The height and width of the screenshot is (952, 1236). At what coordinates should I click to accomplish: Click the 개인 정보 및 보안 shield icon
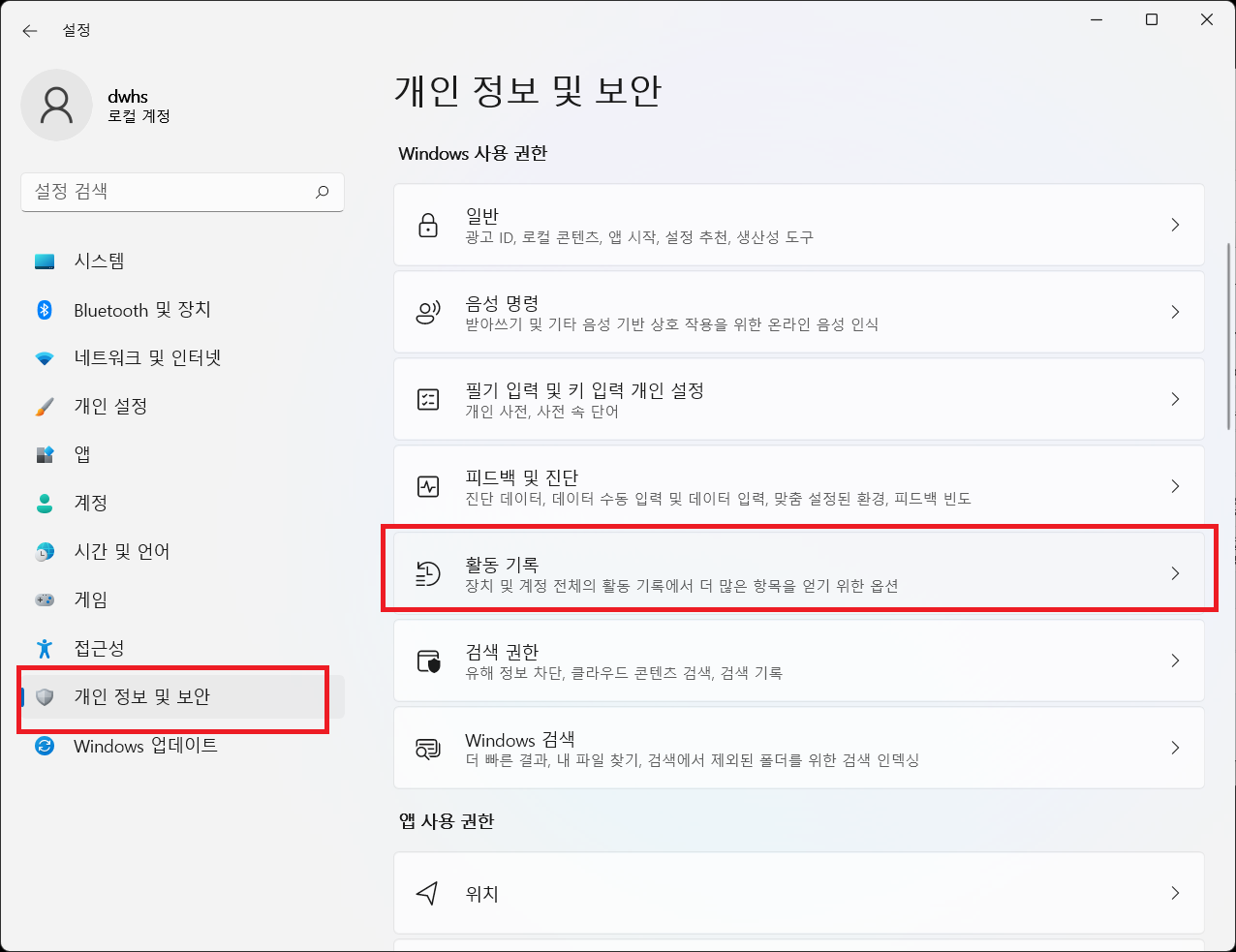[x=45, y=697]
